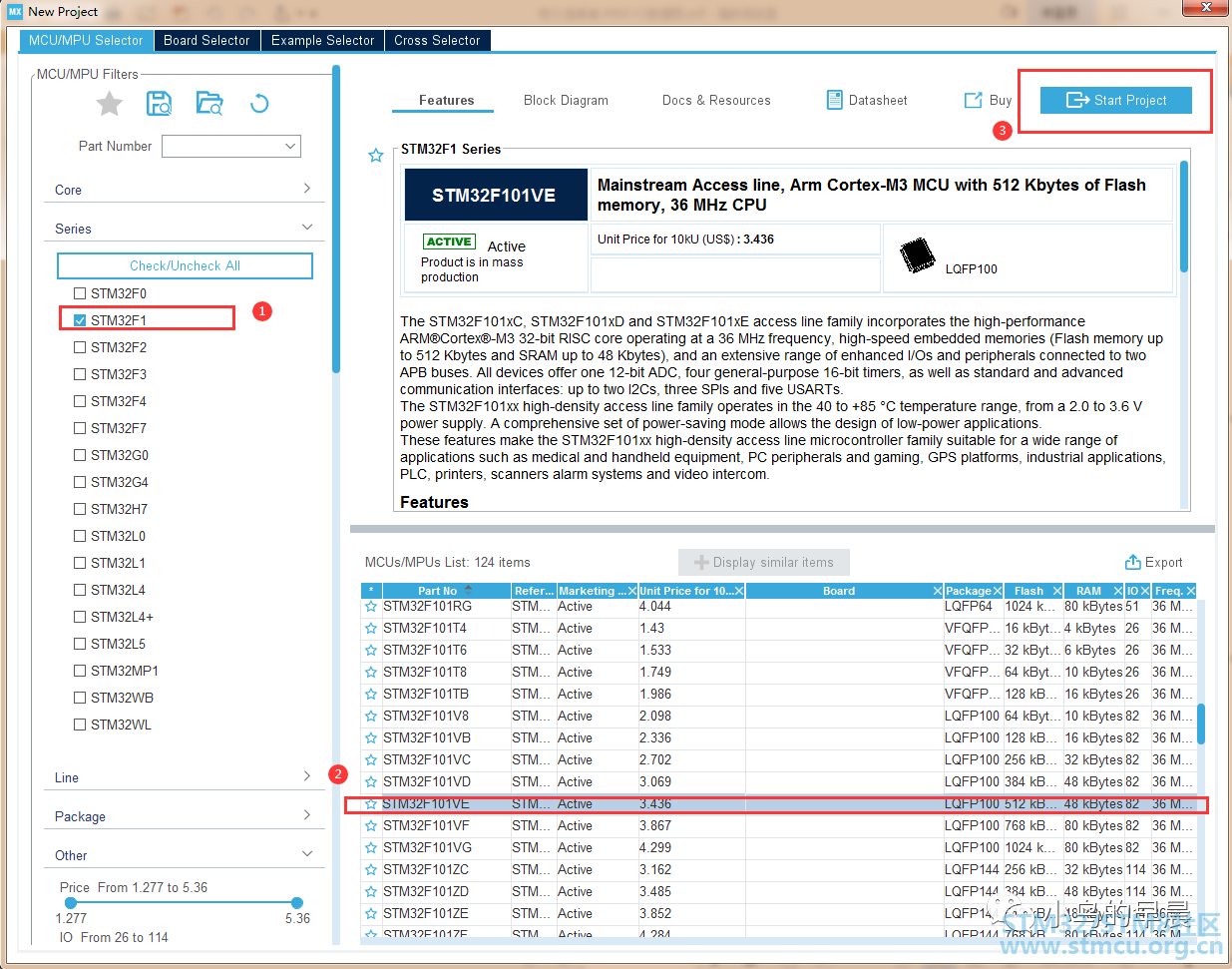
Task: Check the STM32F7 series checkbox
Action: [80, 428]
